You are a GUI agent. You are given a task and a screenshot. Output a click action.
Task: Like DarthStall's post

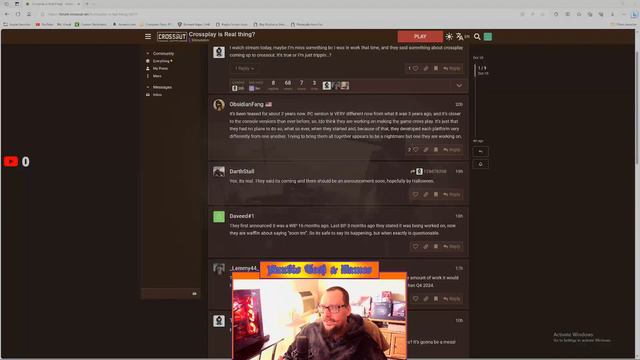click(415, 195)
